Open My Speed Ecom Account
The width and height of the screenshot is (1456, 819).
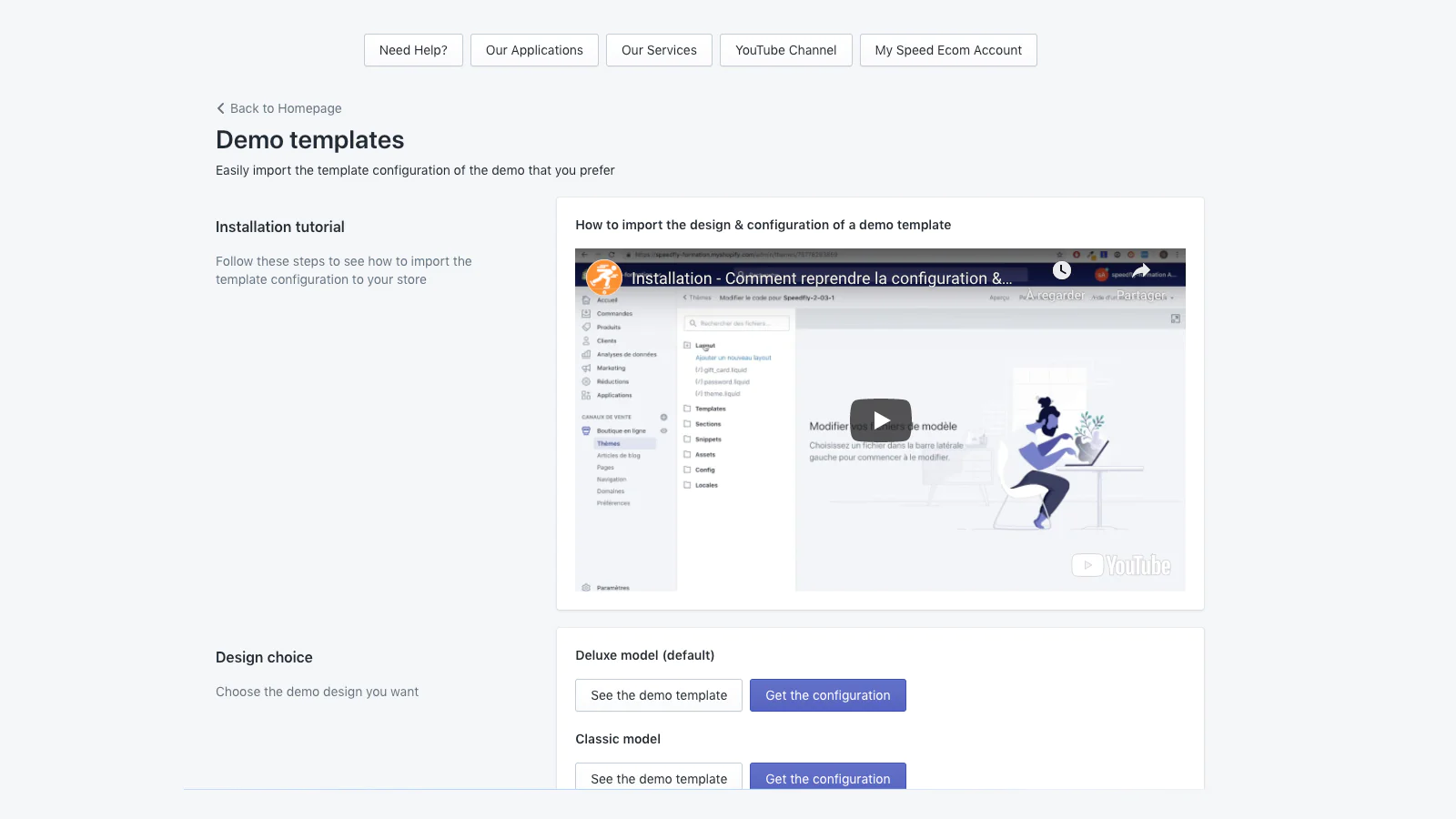tap(948, 50)
